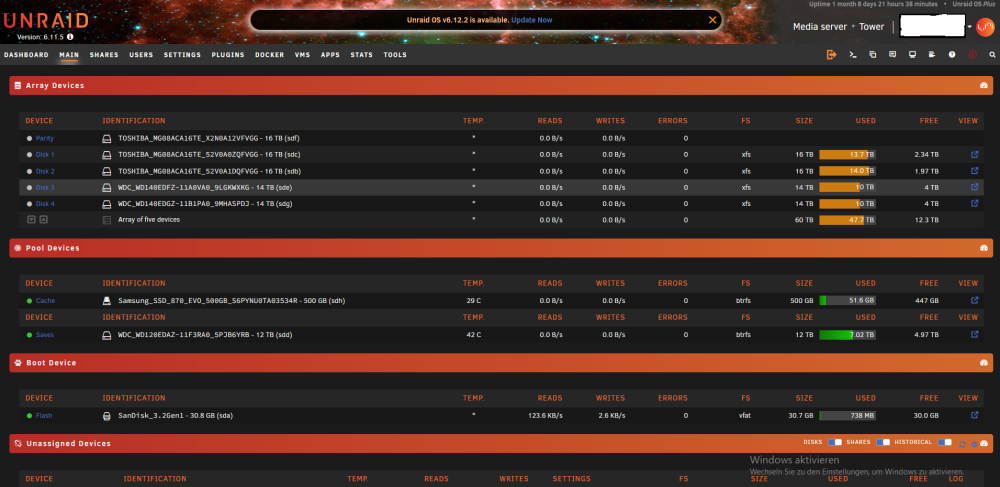
Task: Open the Cache pool device link
Action: pyautogui.click(x=45, y=301)
